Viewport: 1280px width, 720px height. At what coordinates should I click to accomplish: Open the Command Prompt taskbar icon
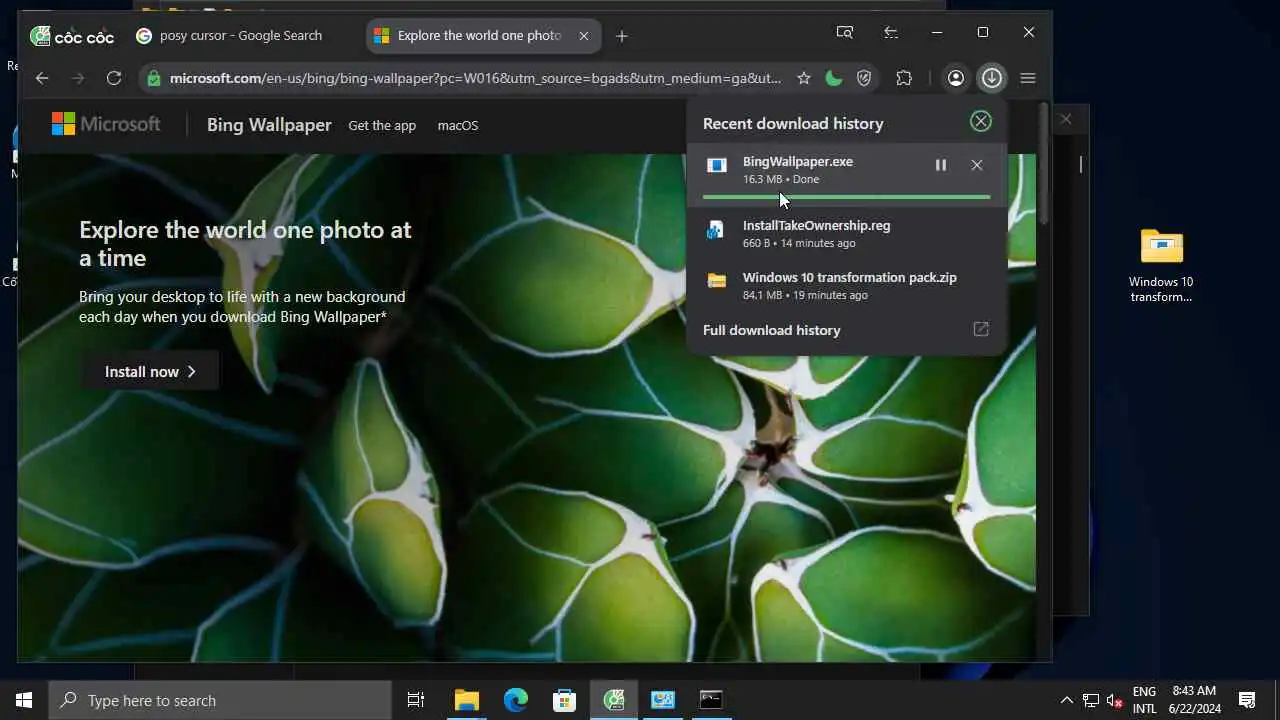pyautogui.click(x=711, y=700)
